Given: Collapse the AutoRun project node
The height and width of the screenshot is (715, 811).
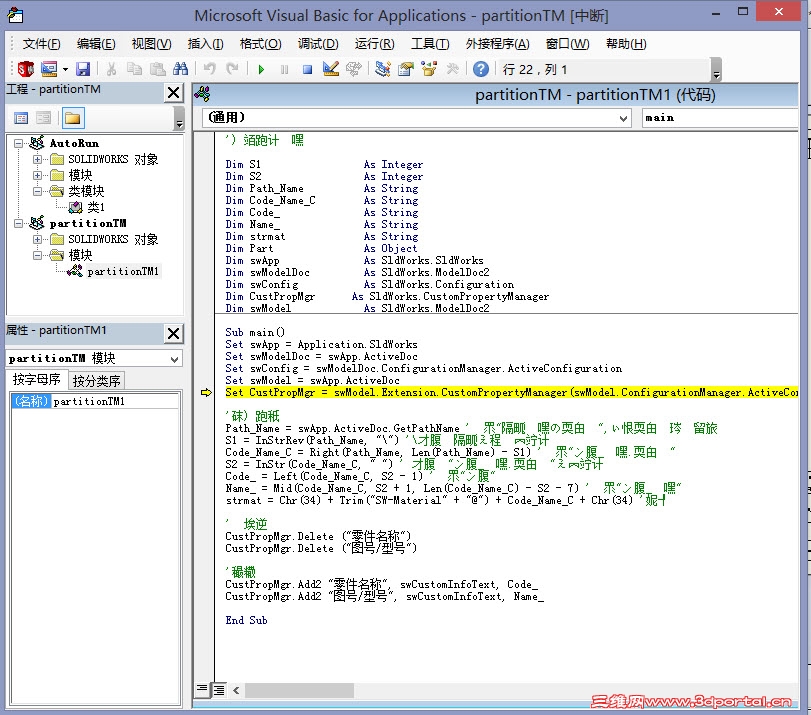Looking at the screenshot, I should (x=19, y=143).
